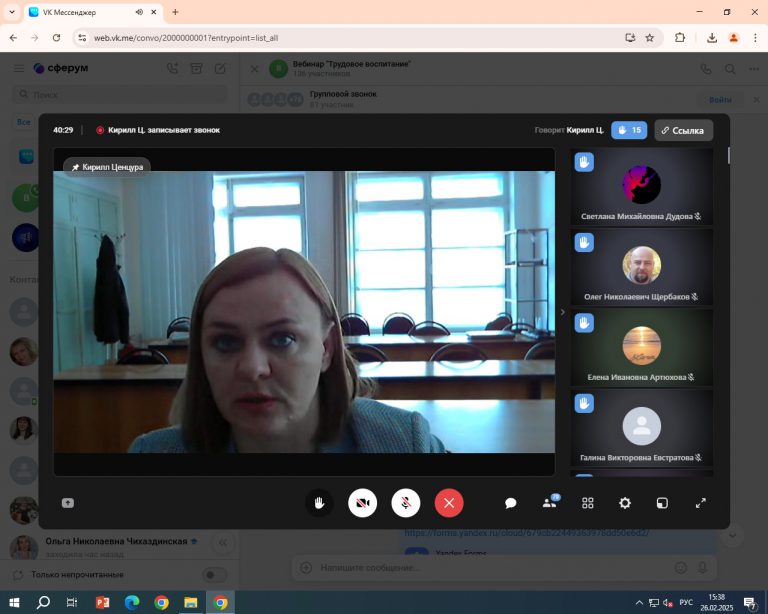Collapse the participants side panel

562,312
